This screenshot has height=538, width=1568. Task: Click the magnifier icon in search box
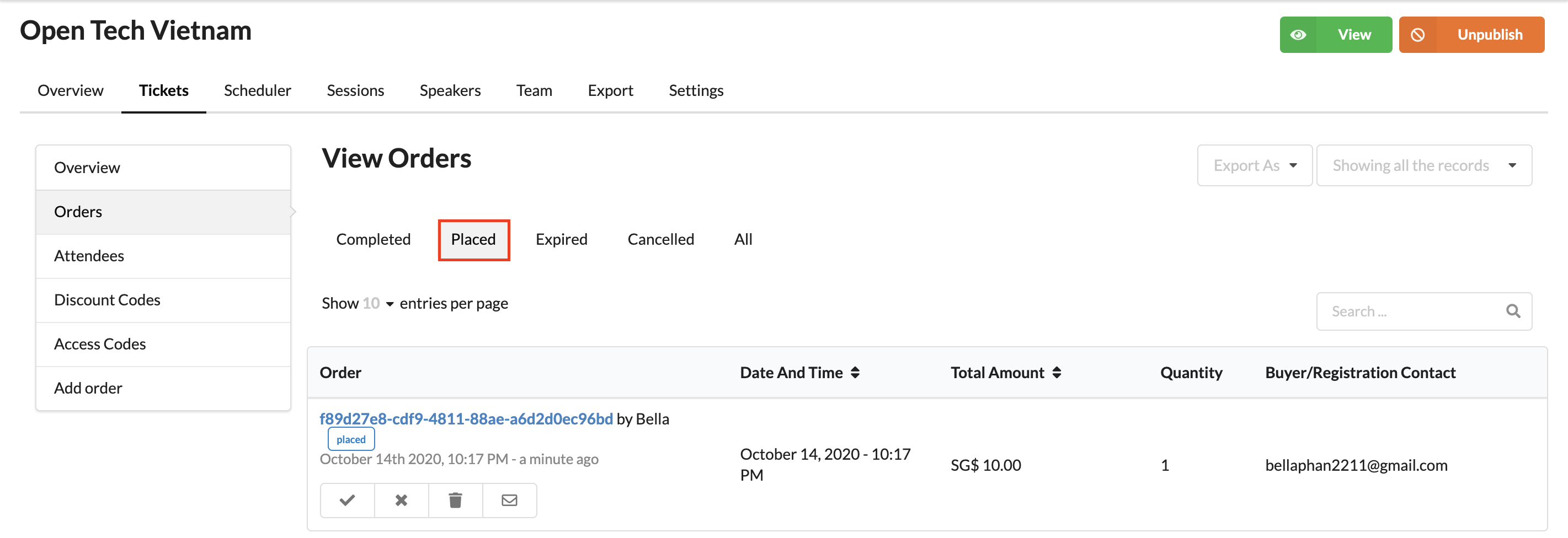[1513, 311]
